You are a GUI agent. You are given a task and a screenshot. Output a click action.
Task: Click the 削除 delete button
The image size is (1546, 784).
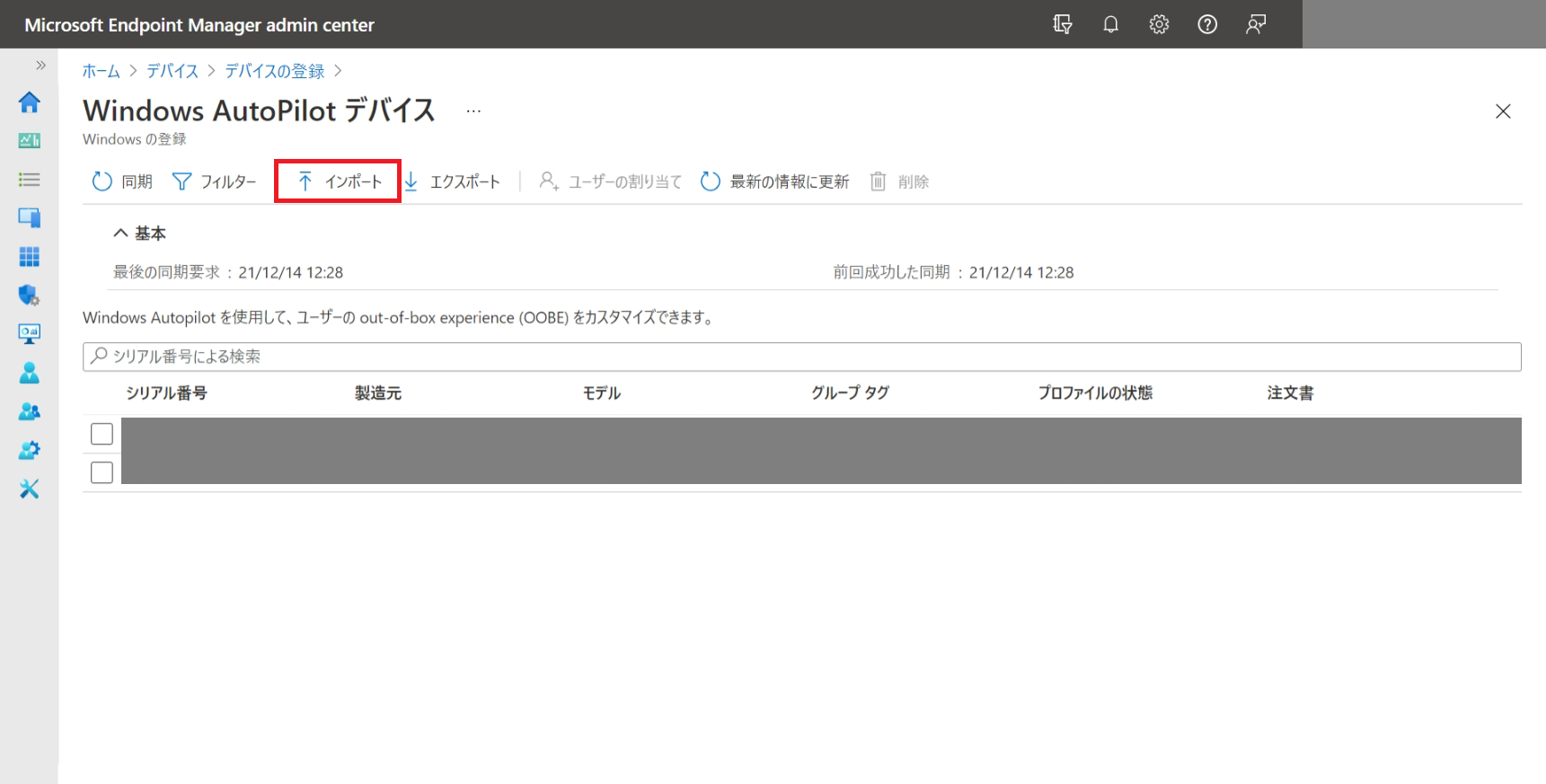pyautogui.click(x=899, y=181)
